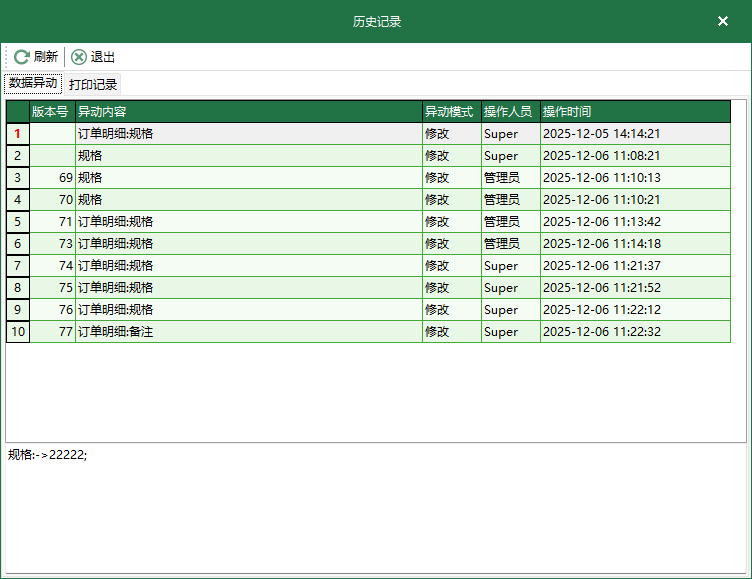
Task: Click the 异动模式 column header
Action: (451, 112)
